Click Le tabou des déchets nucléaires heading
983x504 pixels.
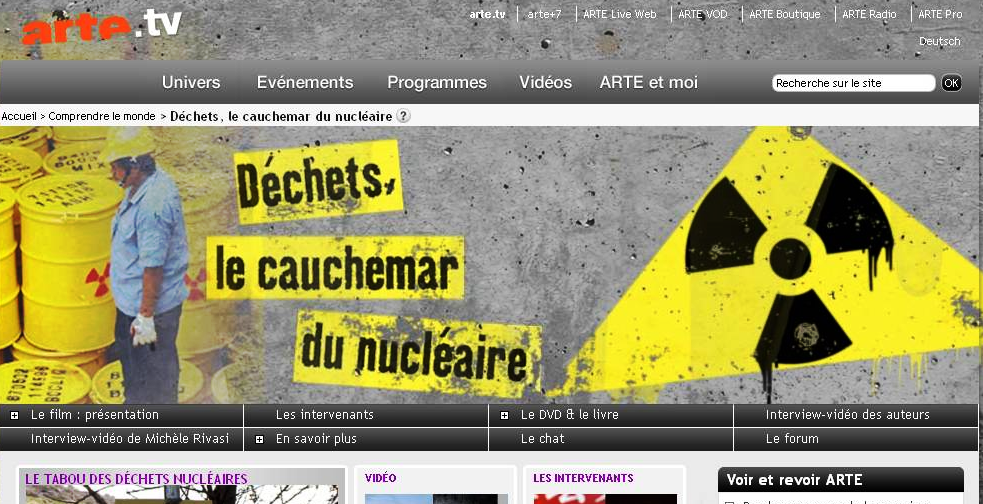[x=136, y=479]
